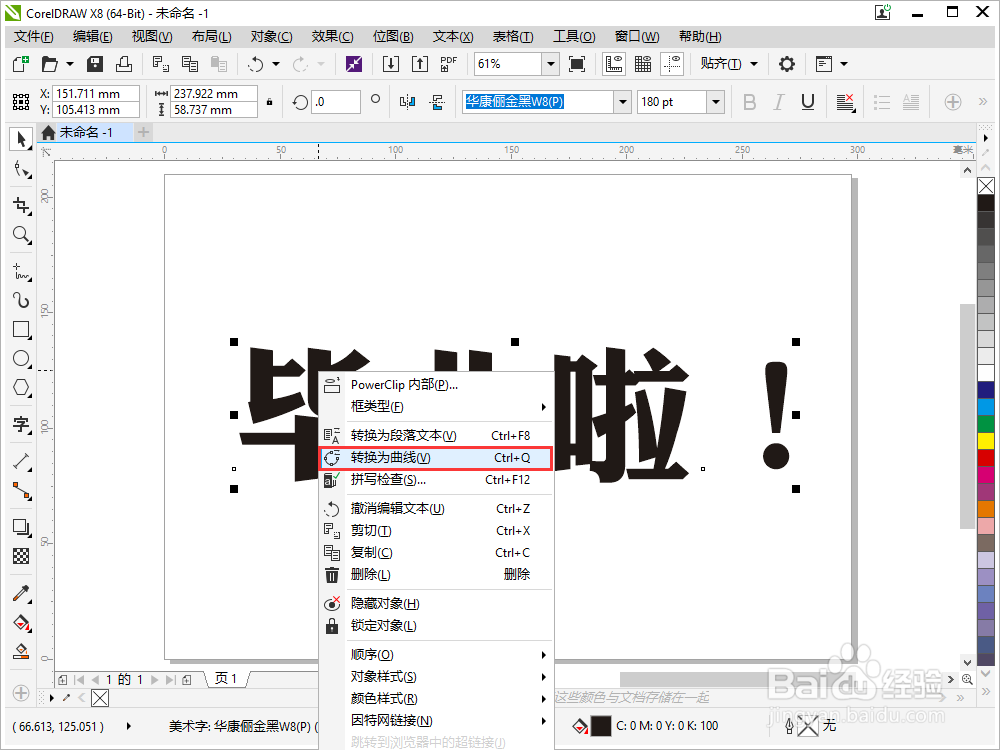This screenshot has height=750, width=1000.
Task: Toggle the lock ratio padlock
Action: tap(270, 102)
